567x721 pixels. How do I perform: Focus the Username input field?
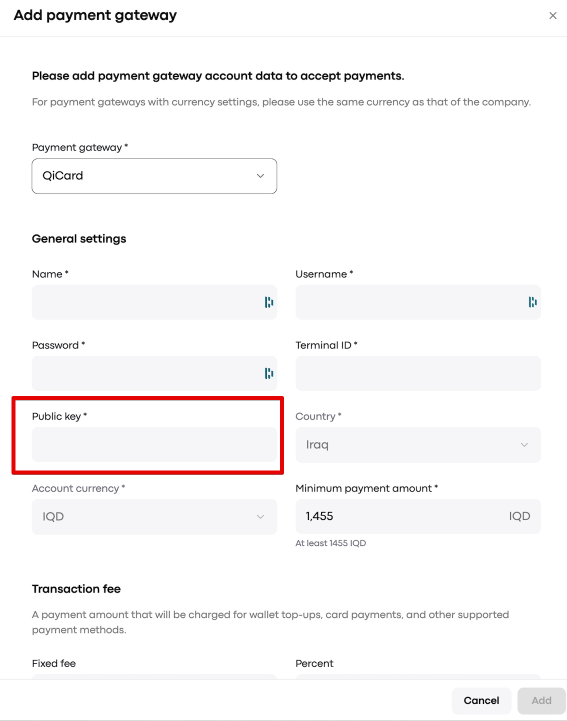click(x=418, y=302)
